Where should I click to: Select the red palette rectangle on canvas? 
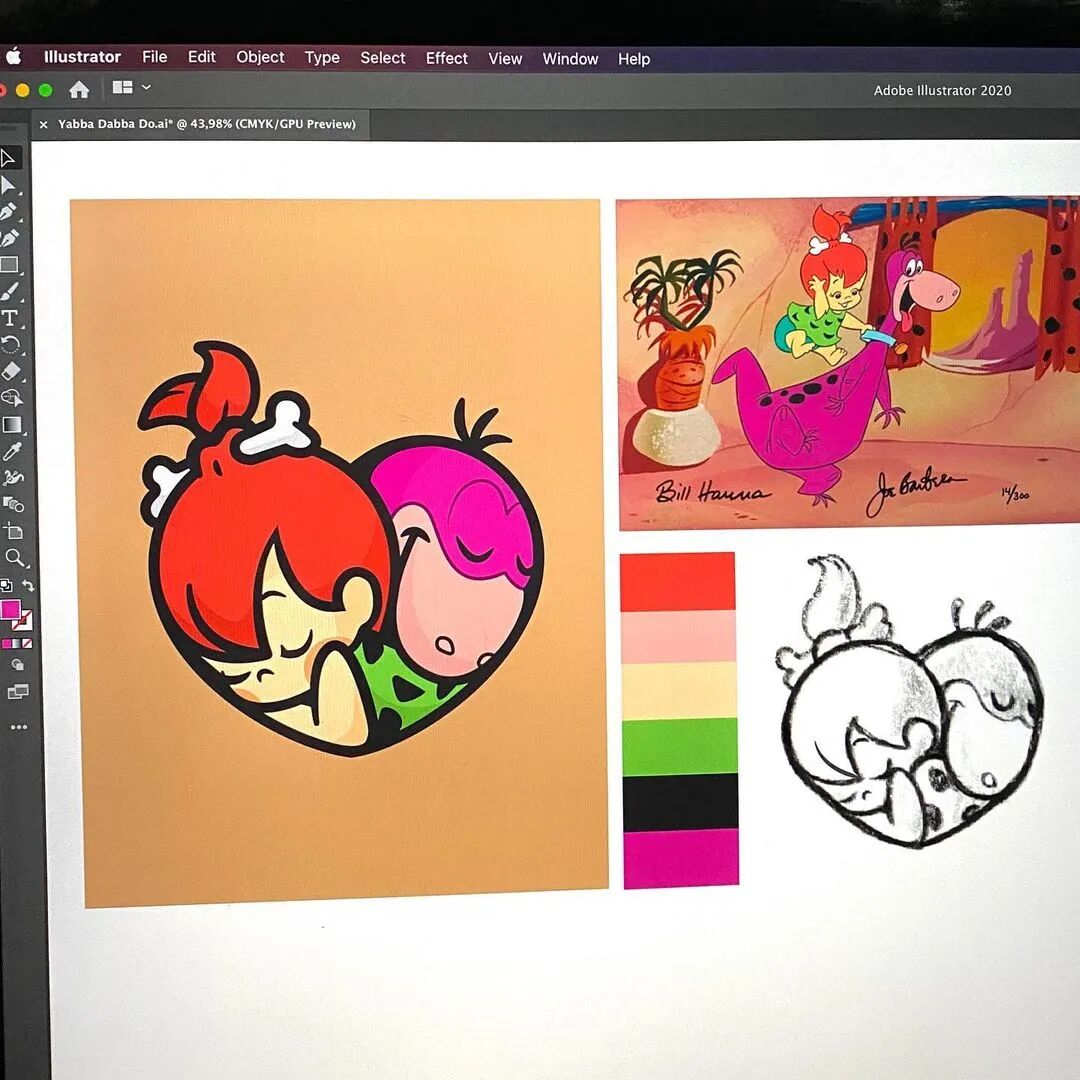click(x=678, y=582)
